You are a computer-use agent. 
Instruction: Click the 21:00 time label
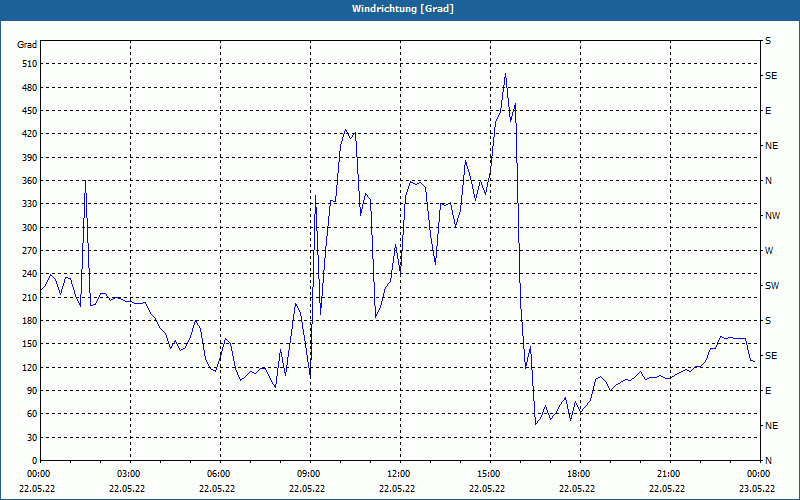coord(667,474)
